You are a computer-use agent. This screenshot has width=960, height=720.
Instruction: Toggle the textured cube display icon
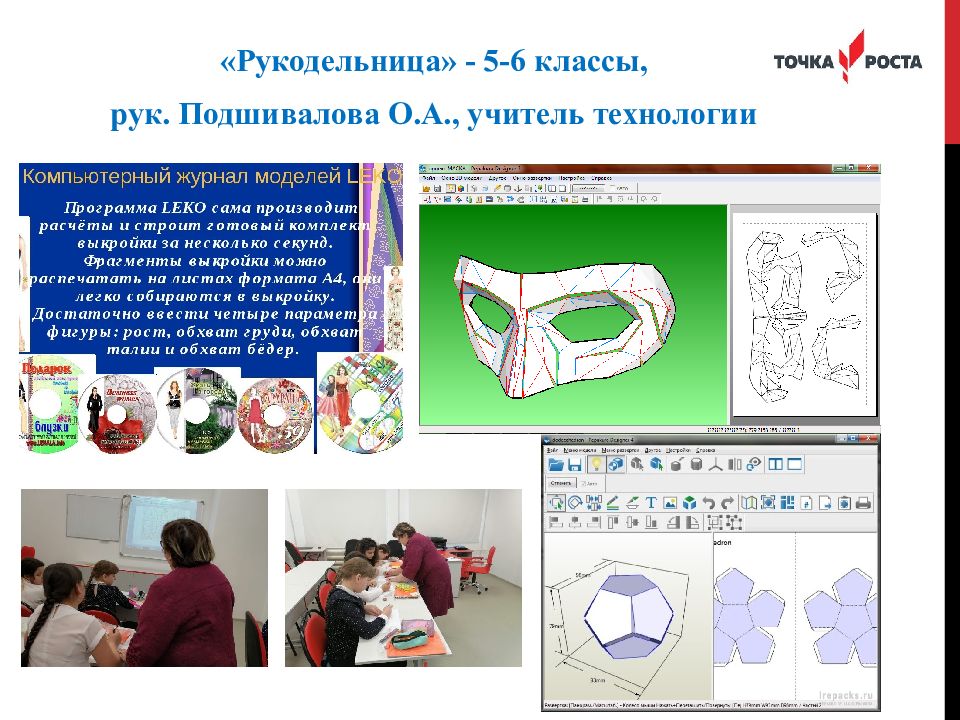tap(613, 464)
